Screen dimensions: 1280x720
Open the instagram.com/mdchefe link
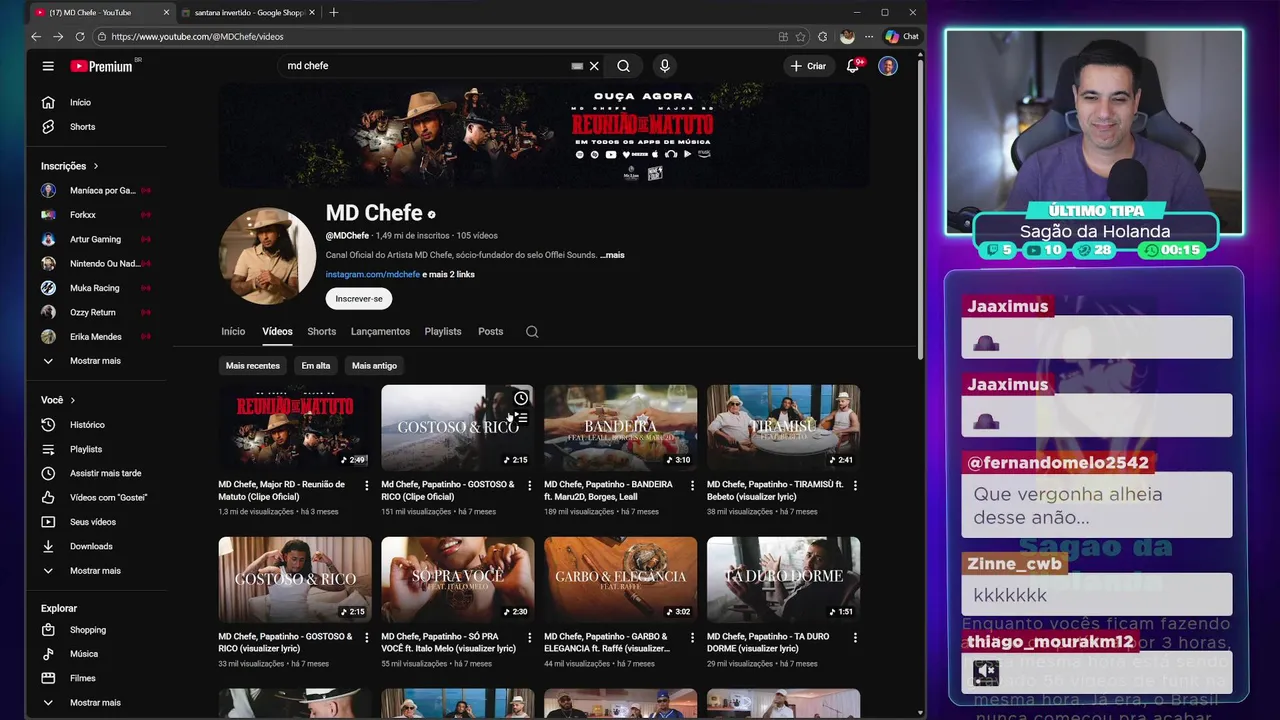click(372, 275)
